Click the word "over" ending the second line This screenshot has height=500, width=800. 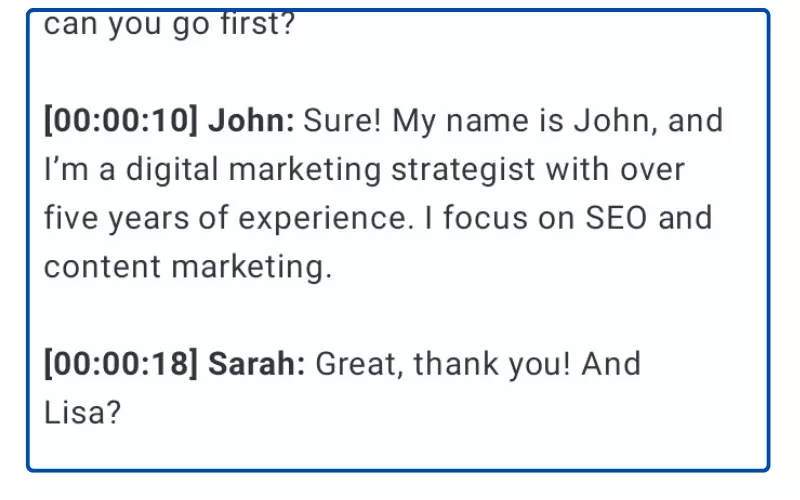coord(651,170)
